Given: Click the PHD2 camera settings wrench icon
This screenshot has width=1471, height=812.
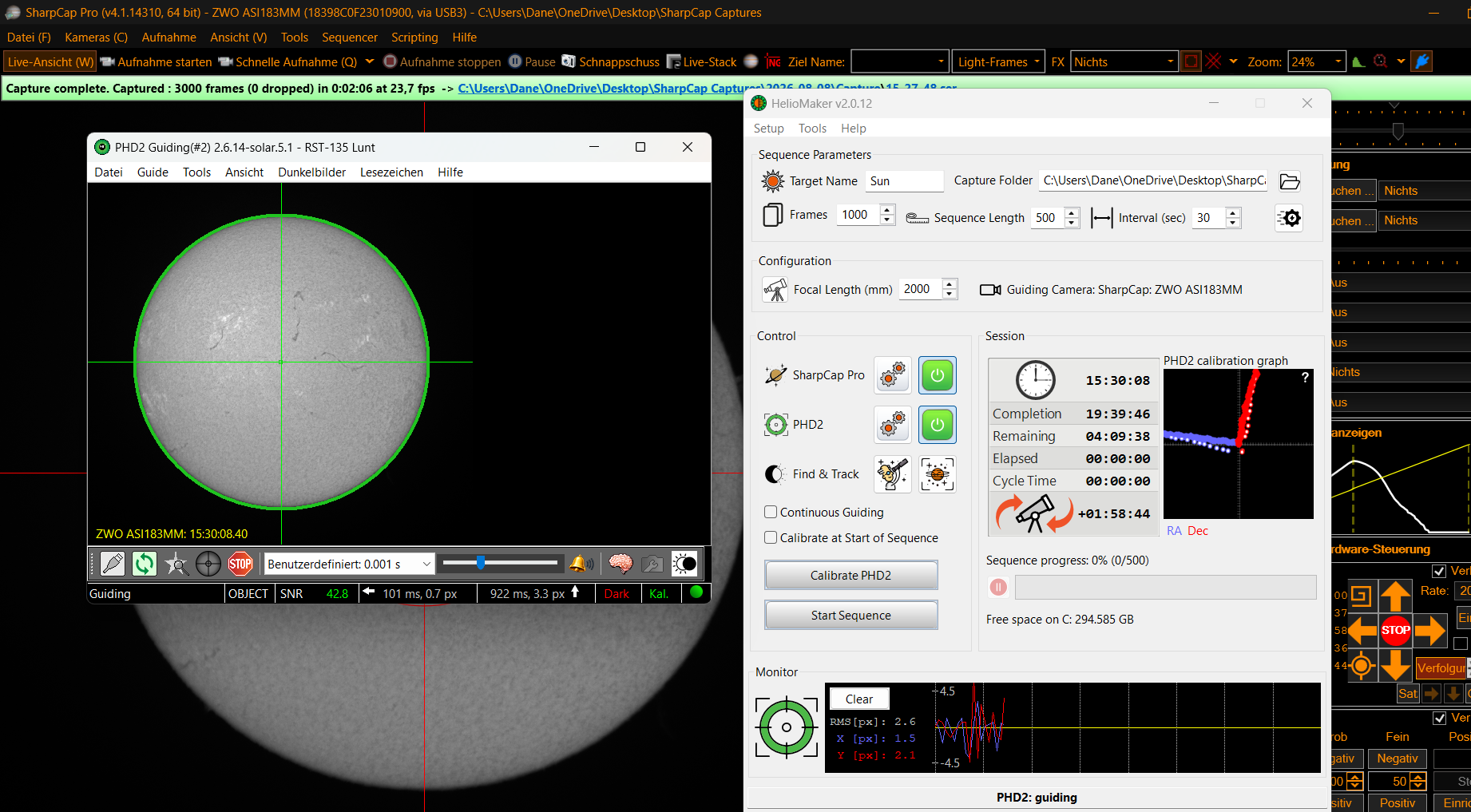Looking at the screenshot, I should (652, 564).
